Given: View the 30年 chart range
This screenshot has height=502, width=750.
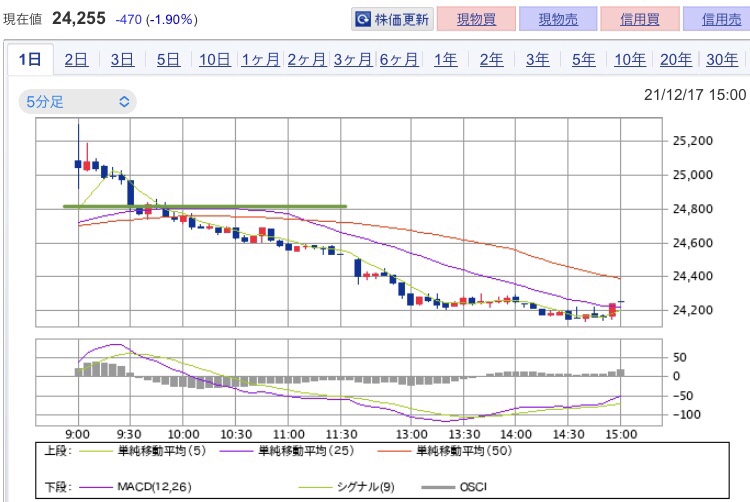Looking at the screenshot, I should (722, 60).
